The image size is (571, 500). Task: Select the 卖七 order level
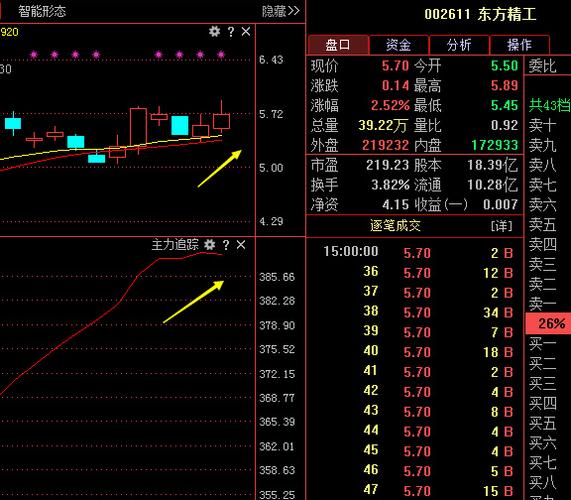point(542,185)
